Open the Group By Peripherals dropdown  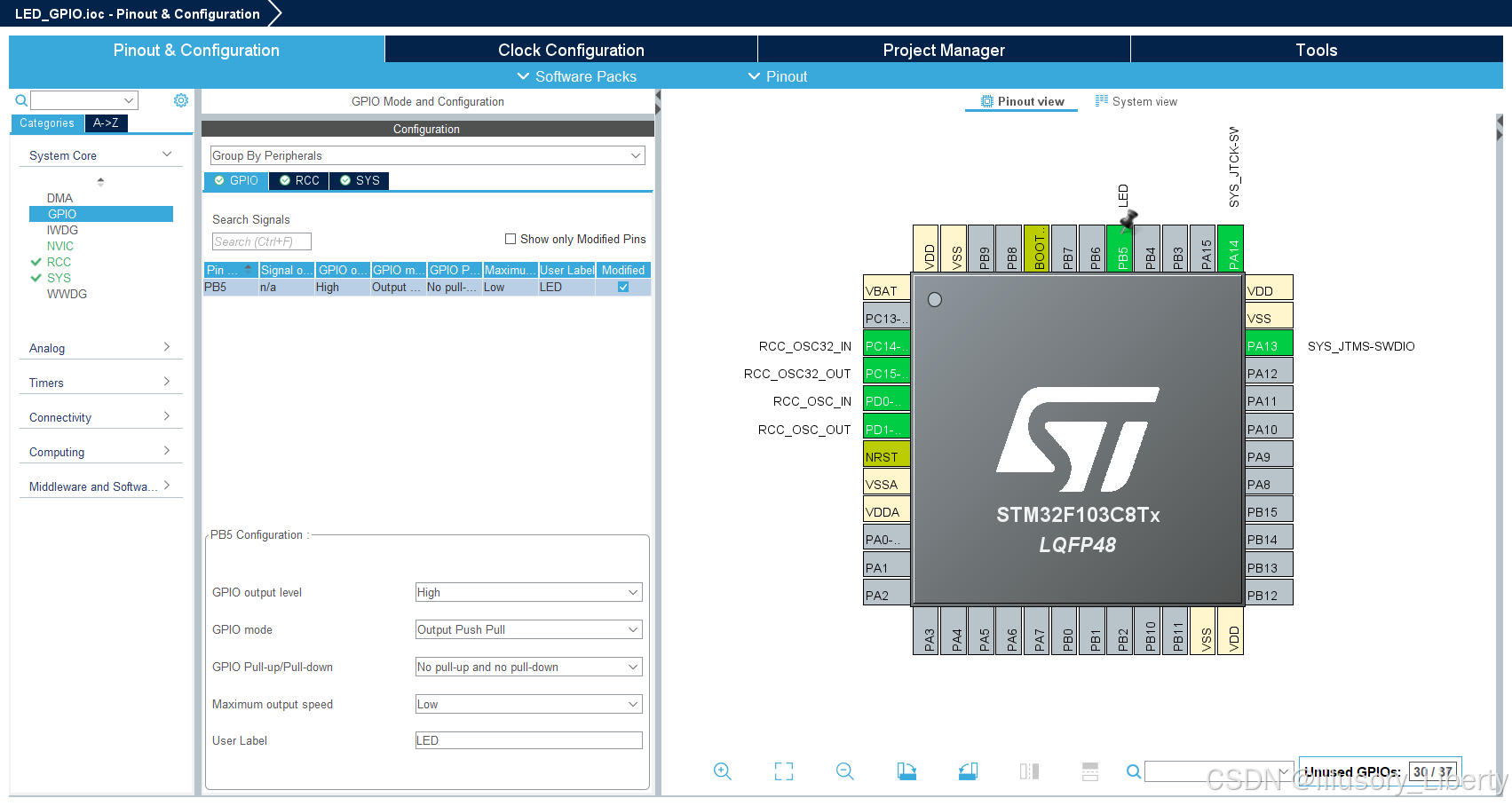427,155
